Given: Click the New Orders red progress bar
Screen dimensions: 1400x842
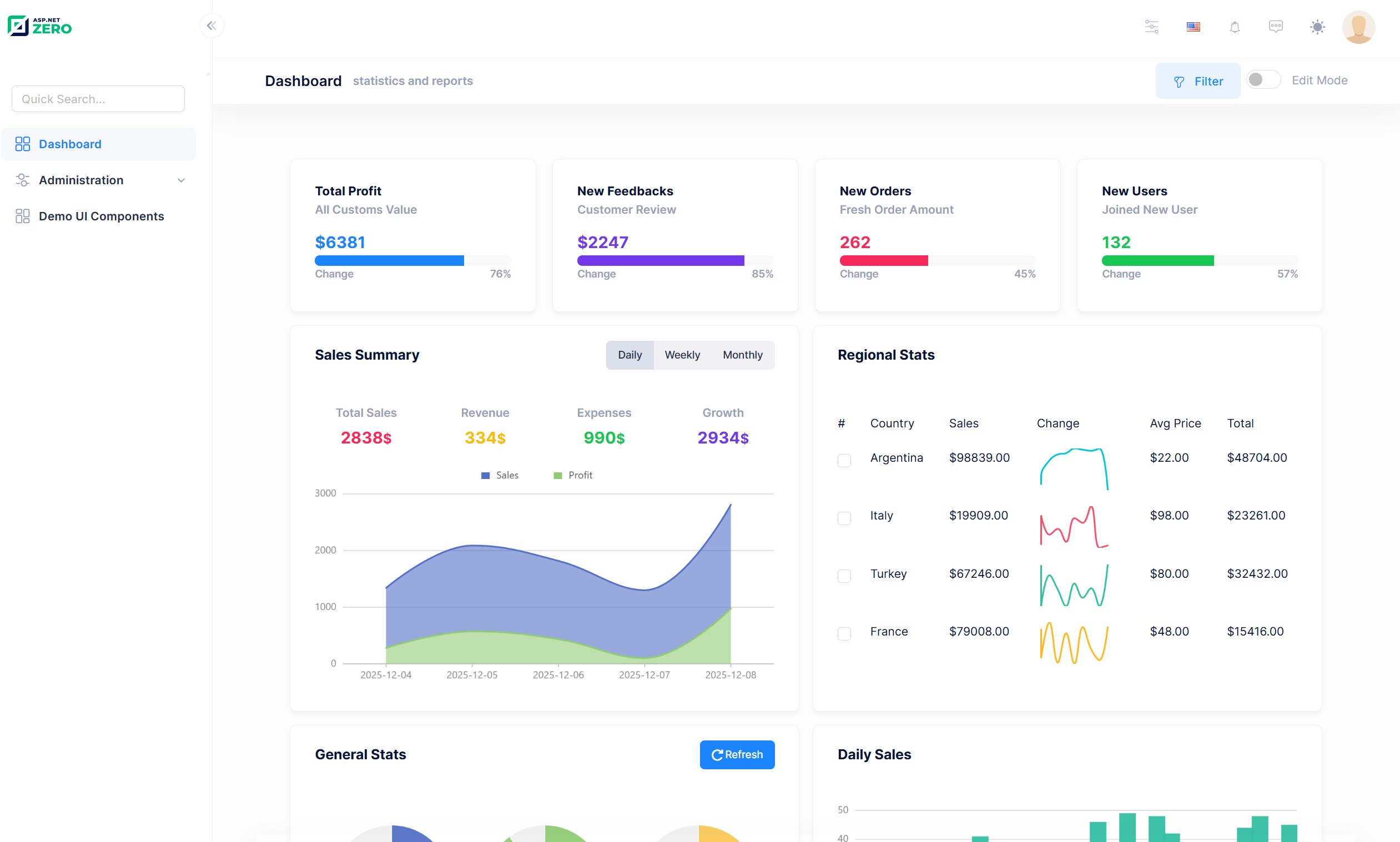Looking at the screenshot, I should click(x=884, y=260).
